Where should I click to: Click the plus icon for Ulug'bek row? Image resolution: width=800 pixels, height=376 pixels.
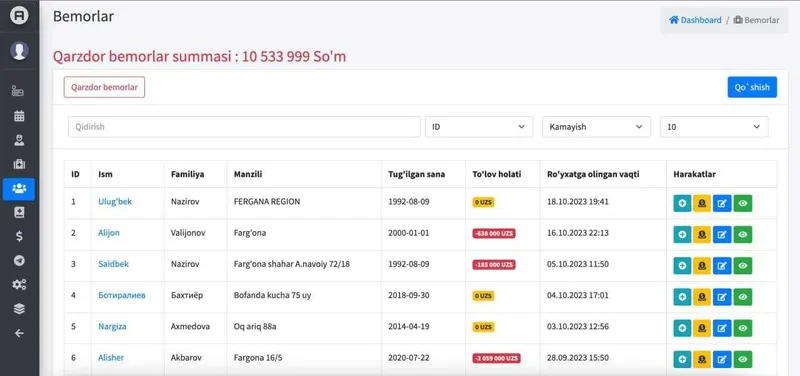pos(682,203)
